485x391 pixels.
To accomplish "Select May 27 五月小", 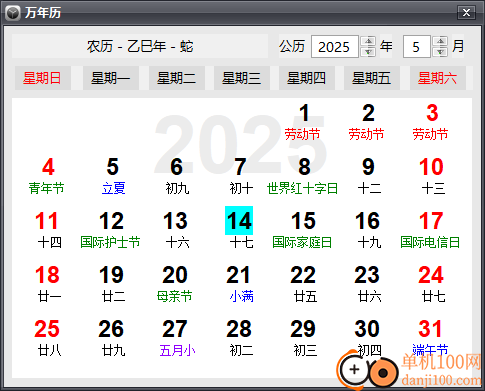I will click(177, 338).
